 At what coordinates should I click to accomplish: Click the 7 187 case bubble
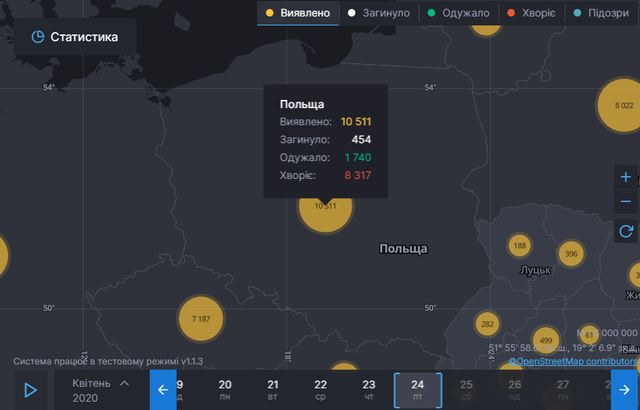pos(200,318)
